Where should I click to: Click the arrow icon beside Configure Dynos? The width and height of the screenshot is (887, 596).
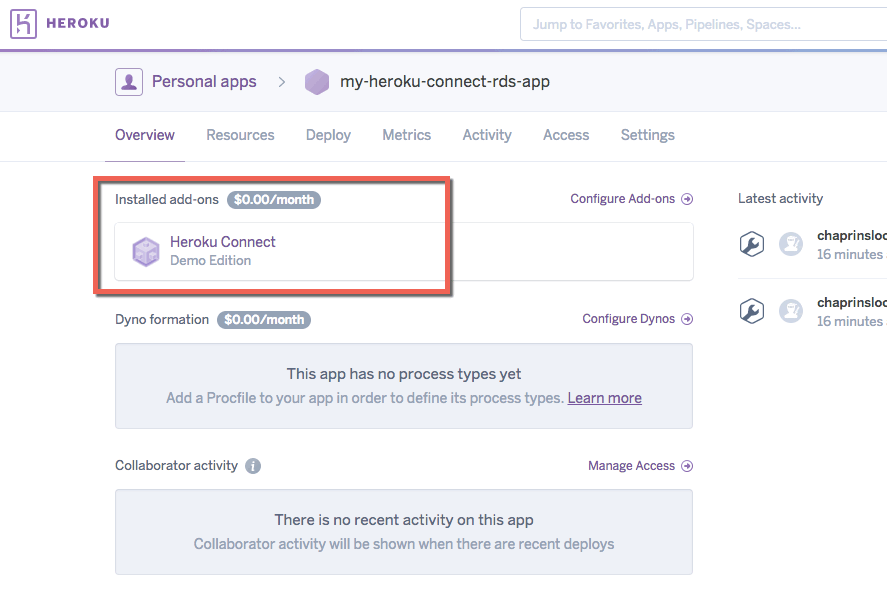pos(687,319)
